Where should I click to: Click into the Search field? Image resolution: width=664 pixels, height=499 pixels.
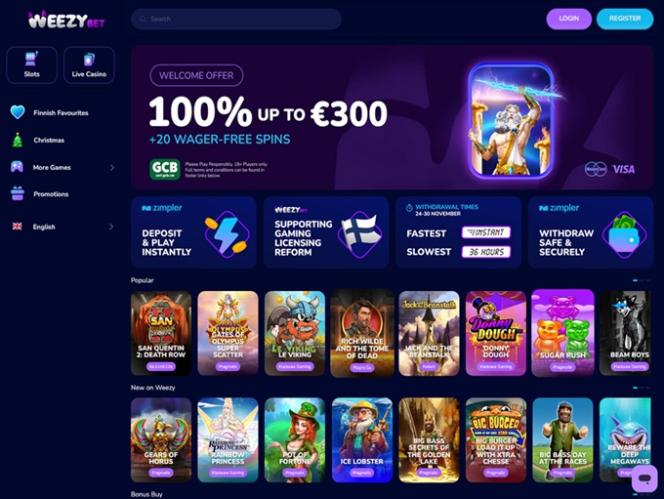click(x=236, y=19)
